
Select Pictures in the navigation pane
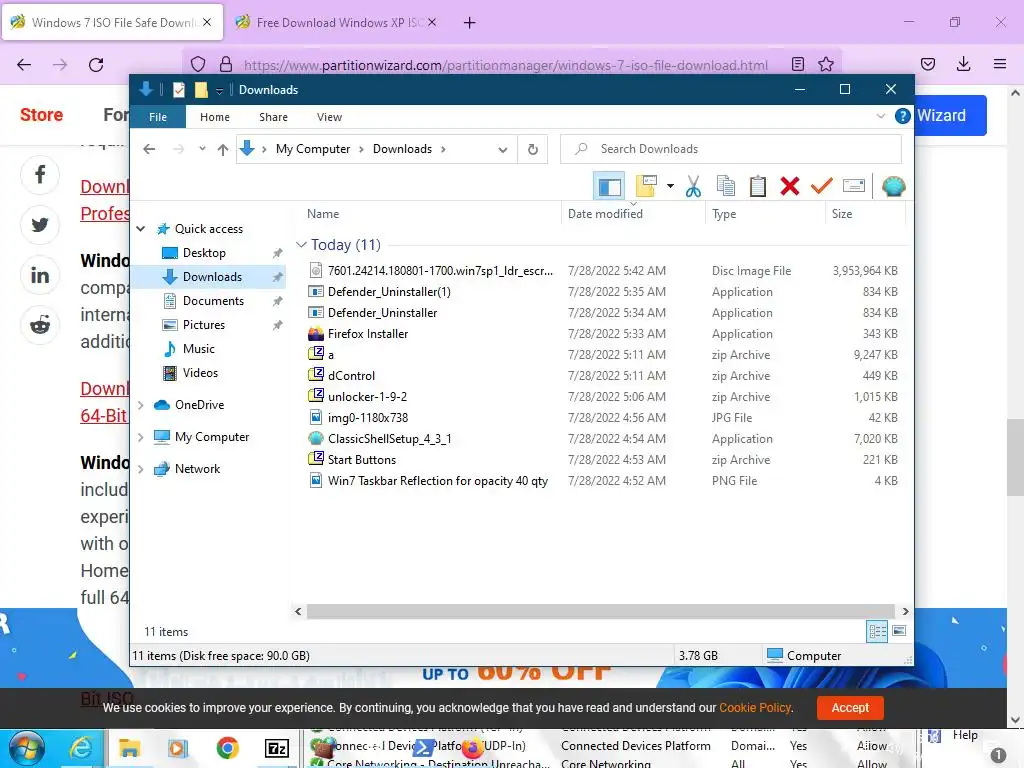coord(204,325)
